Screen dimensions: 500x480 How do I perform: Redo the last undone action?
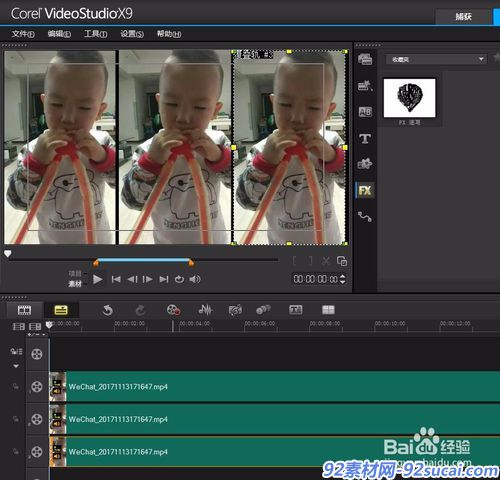pos(140,310)
